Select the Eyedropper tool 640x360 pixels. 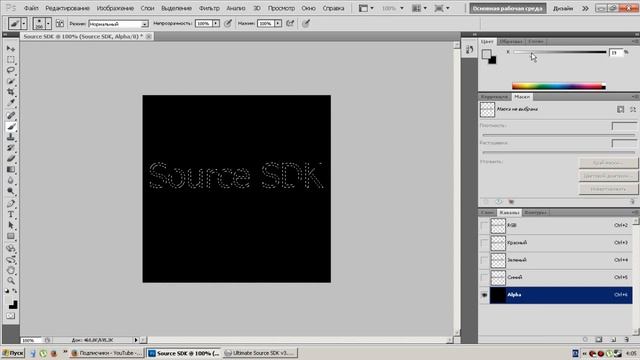pyautogui.click(x=11, y=102)
